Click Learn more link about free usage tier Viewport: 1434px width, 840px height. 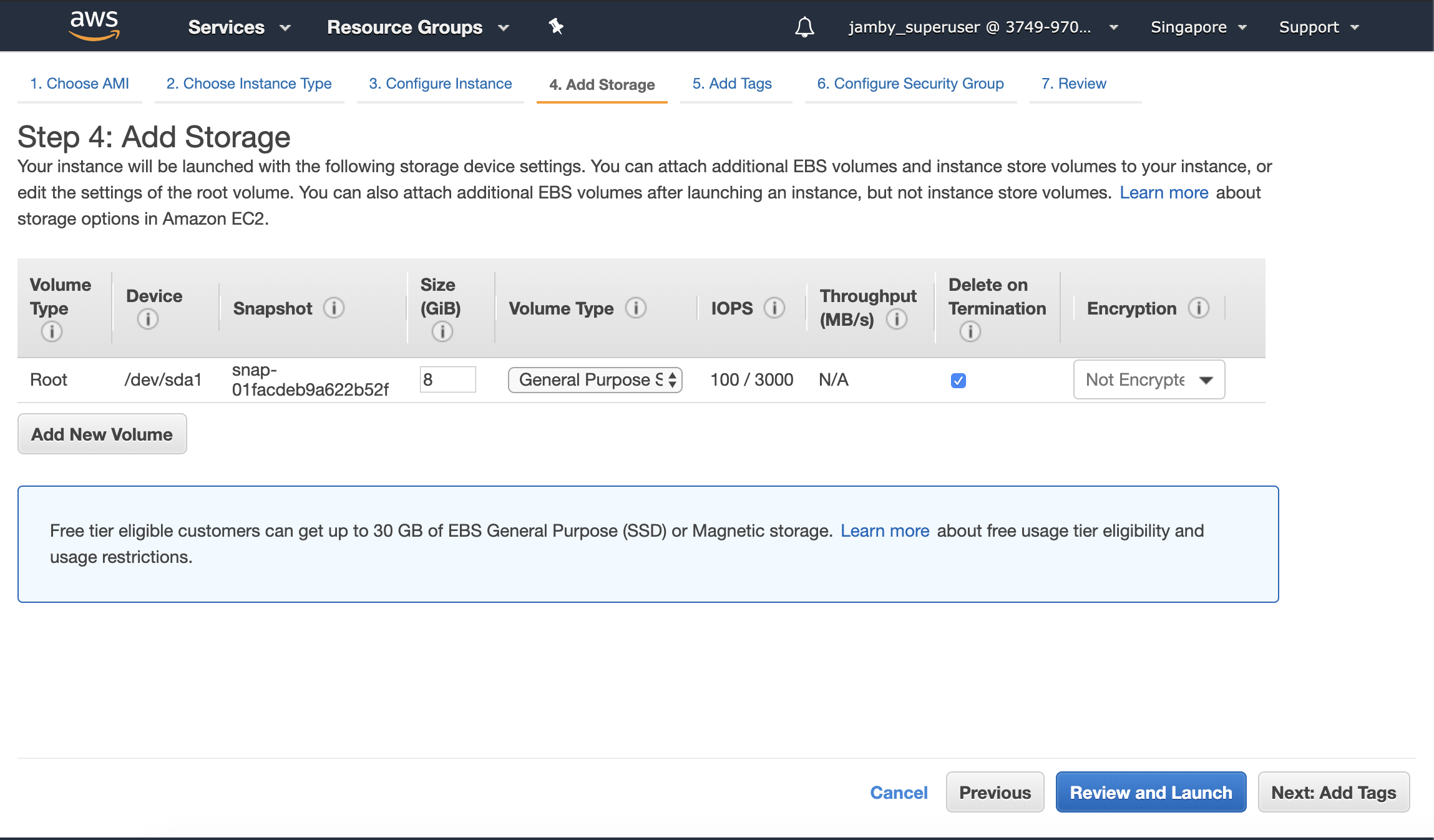tap(884, 531)
